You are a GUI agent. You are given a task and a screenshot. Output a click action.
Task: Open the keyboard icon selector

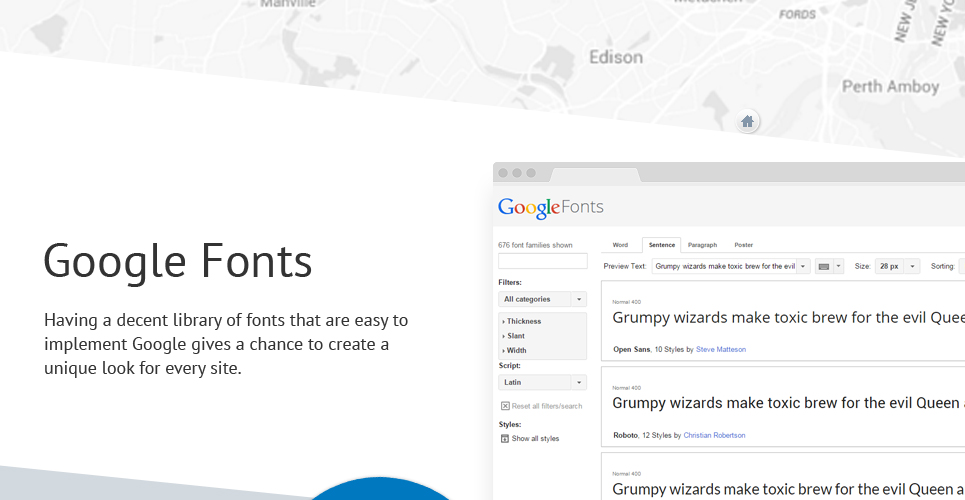(829, 266)
